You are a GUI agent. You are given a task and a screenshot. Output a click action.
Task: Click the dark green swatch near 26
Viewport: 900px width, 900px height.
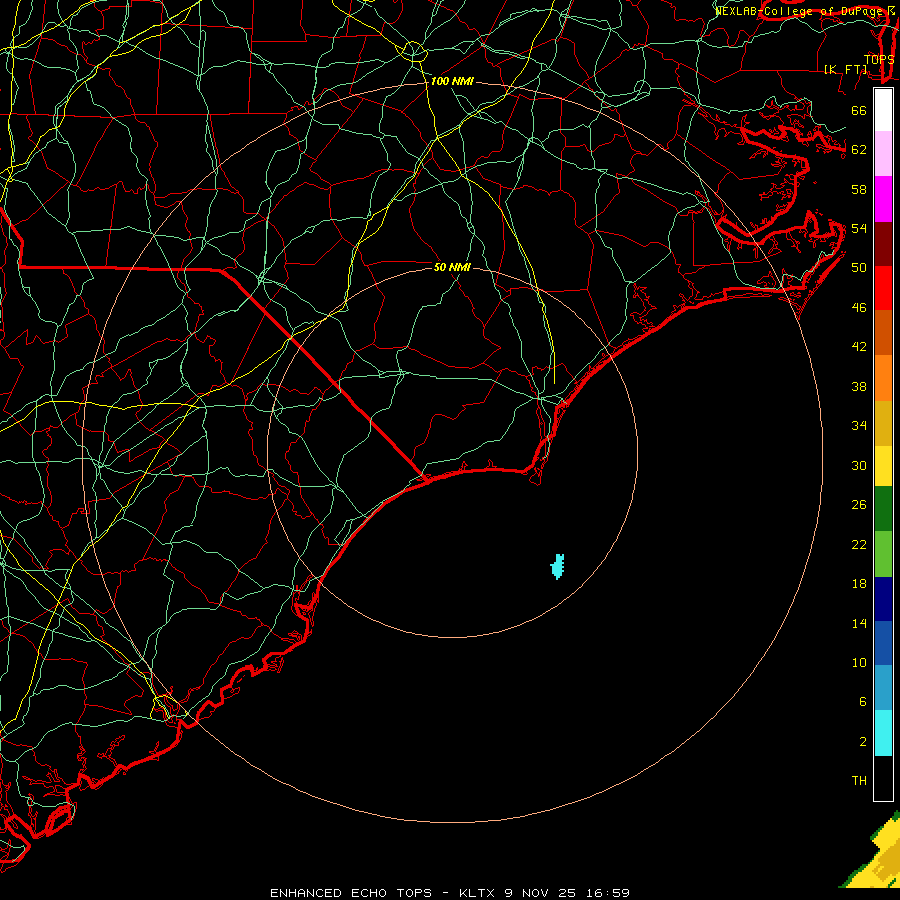[x=883, y=509]
